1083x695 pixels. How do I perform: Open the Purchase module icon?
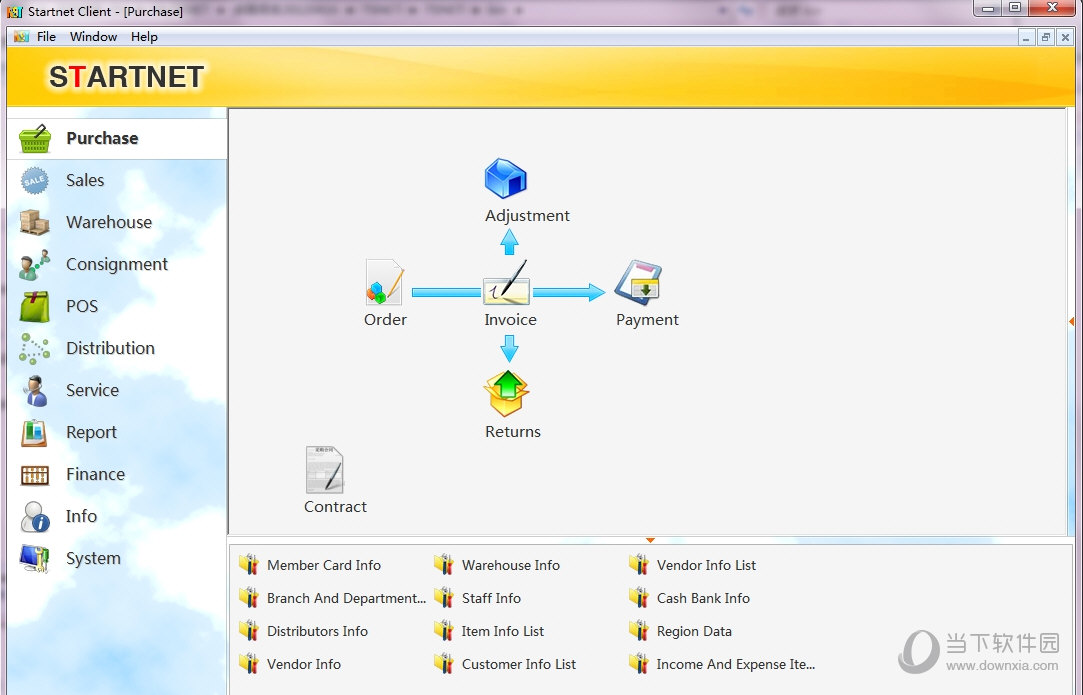[35, 138]
